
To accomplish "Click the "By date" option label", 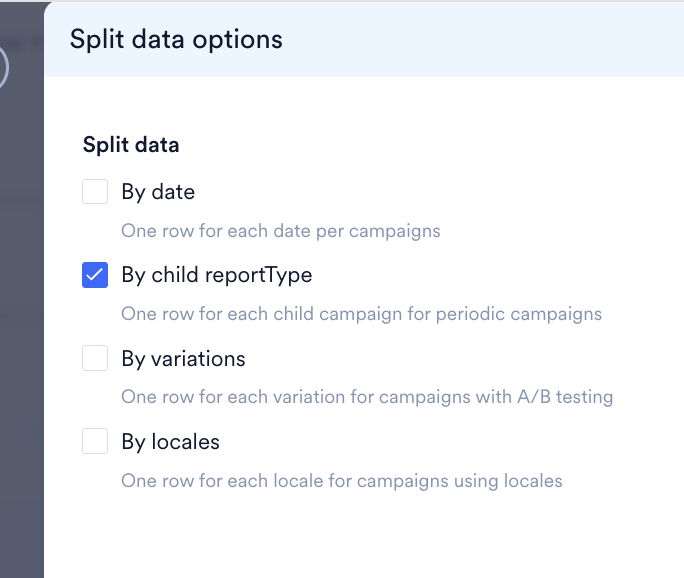I will click(x=158, y=191).
